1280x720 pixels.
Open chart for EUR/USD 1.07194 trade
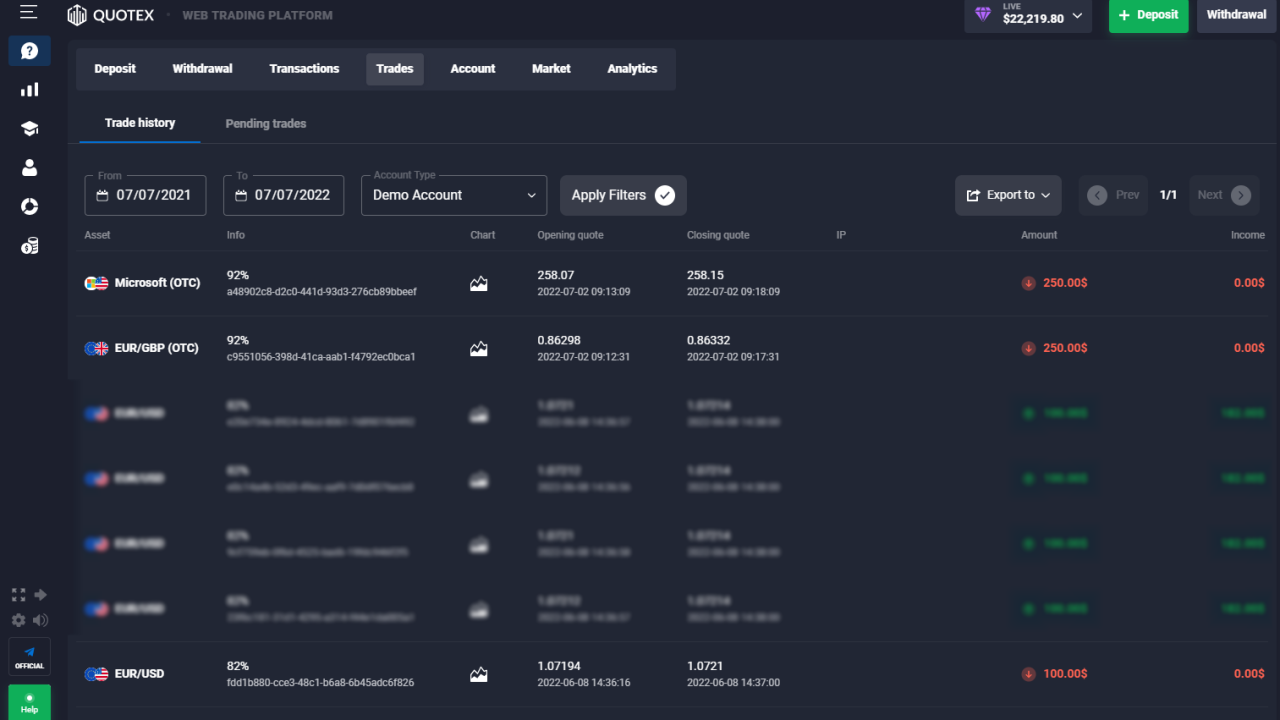(479, 674)
